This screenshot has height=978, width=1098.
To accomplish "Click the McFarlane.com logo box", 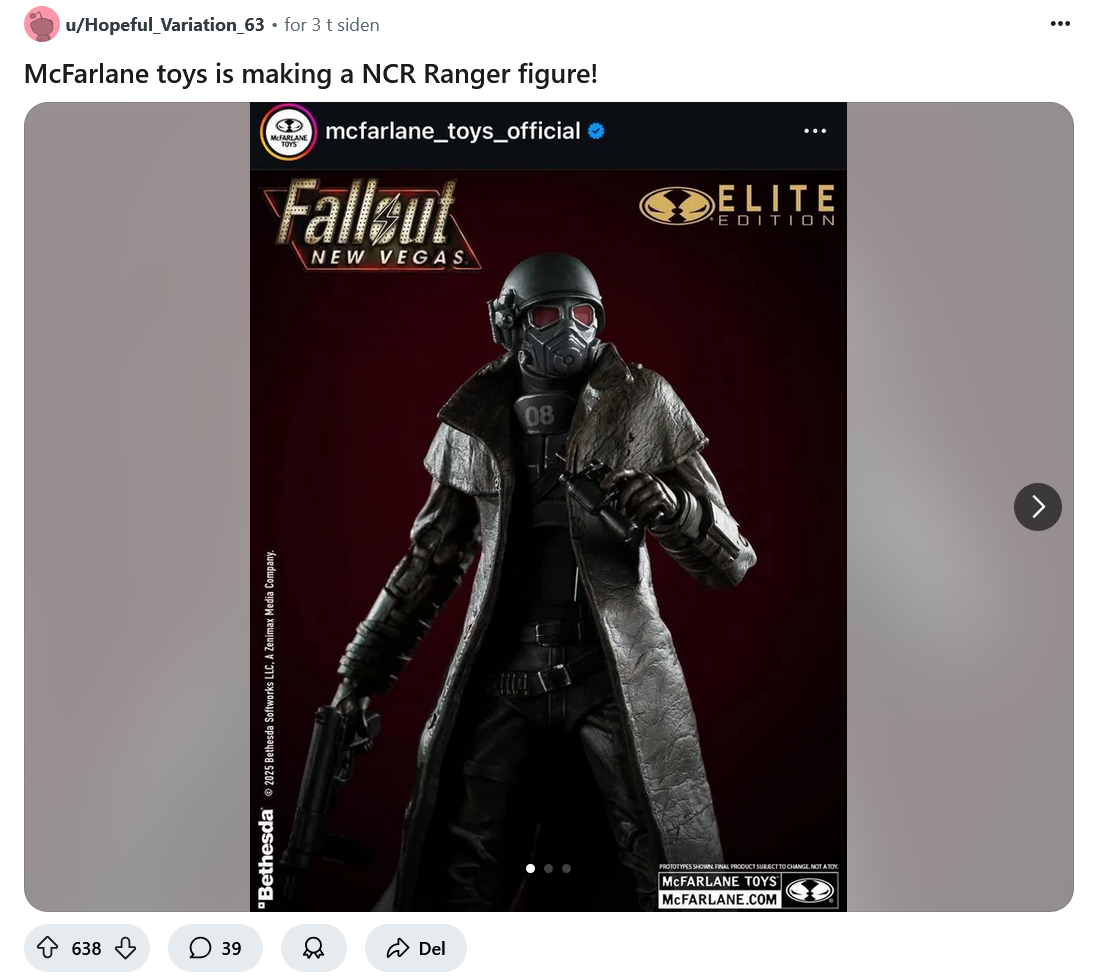I will (x=748, y=890).
